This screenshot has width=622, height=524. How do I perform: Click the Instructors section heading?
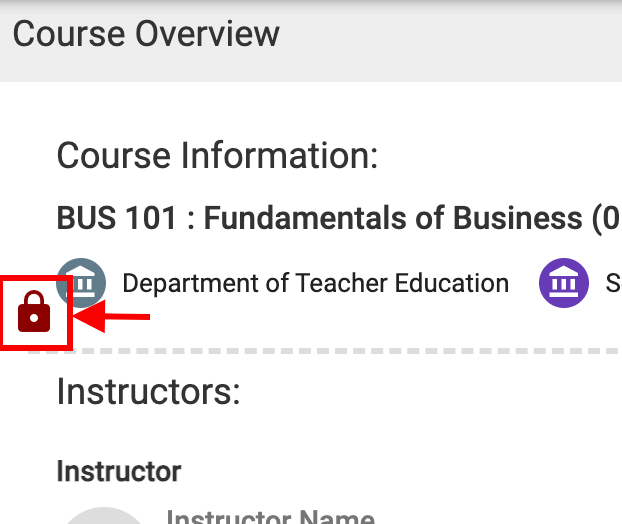click(x=148, y=391)
